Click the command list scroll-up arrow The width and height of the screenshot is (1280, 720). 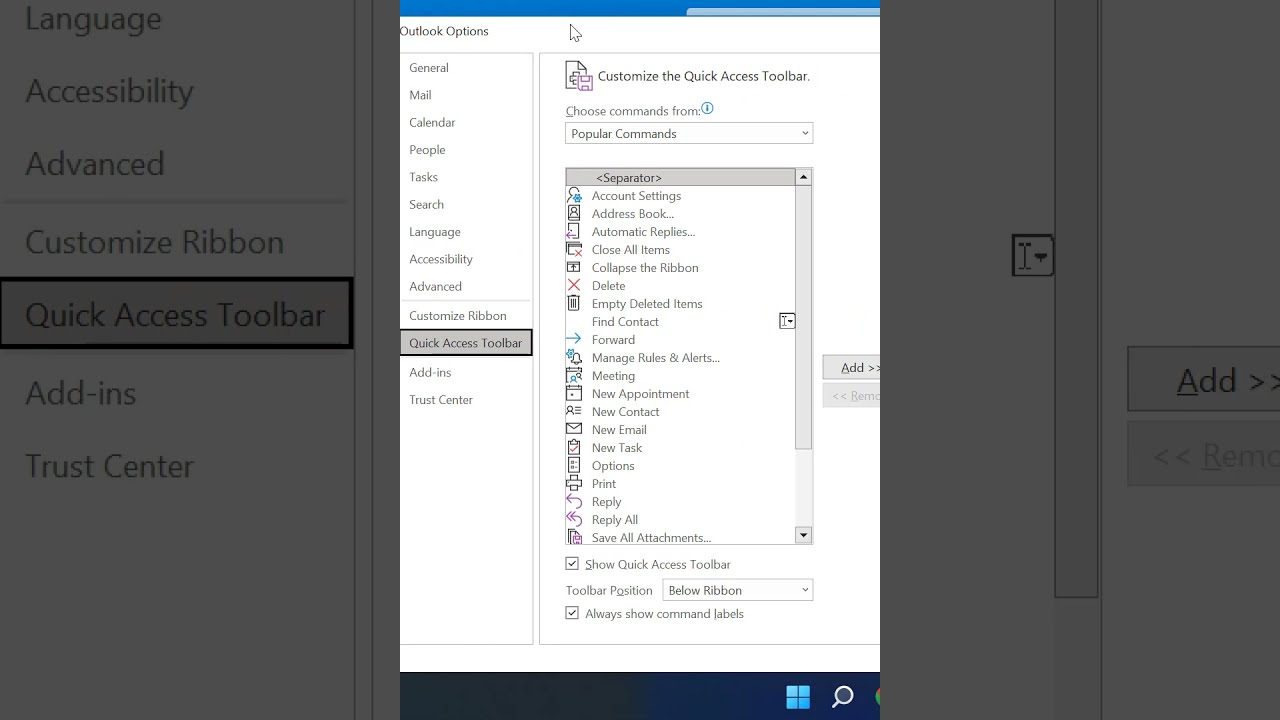803,177
